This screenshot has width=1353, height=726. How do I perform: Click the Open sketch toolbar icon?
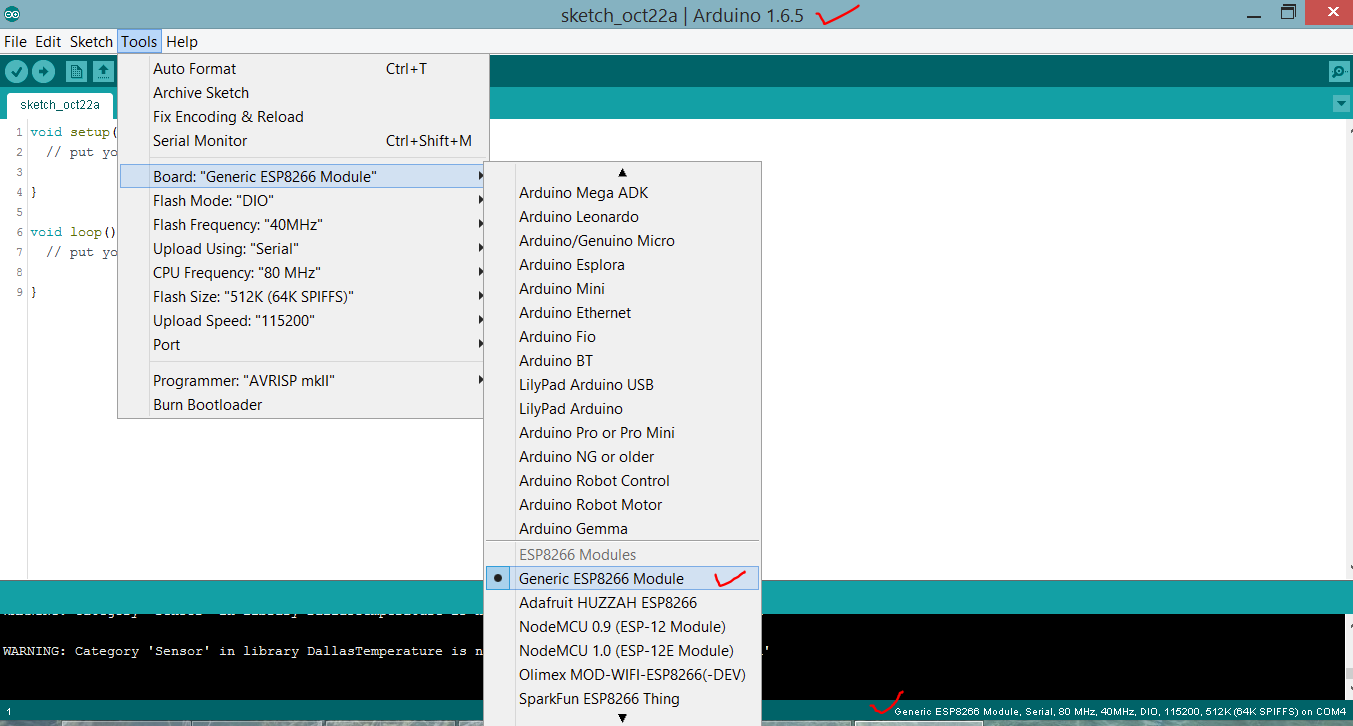(x=103, y=71)
